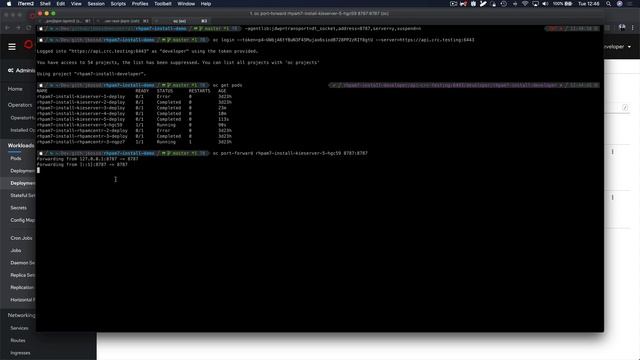Open the Apple menu
Viewport: 640px width, 360px height.
(9, 4)
